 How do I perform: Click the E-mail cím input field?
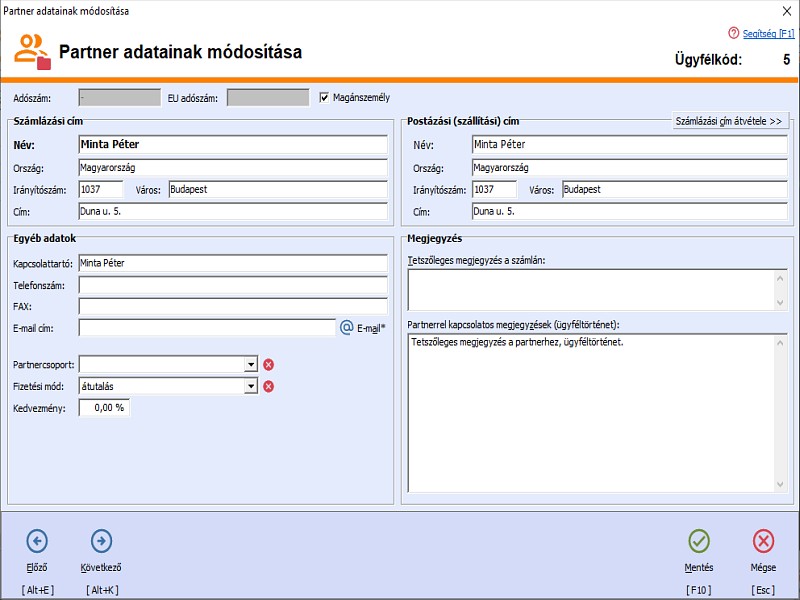tap(207, 327)
